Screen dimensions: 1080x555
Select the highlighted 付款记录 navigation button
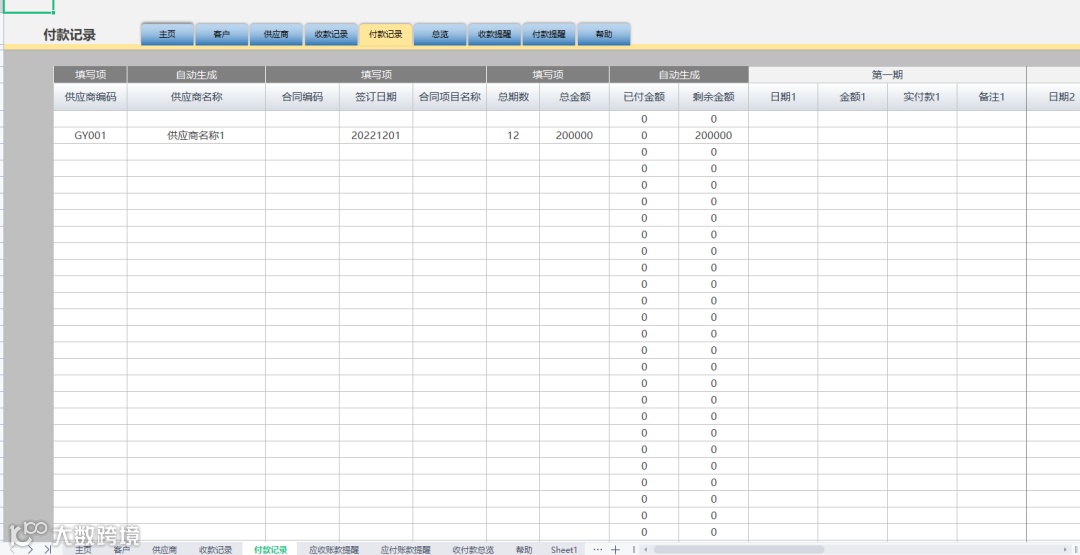386,34
